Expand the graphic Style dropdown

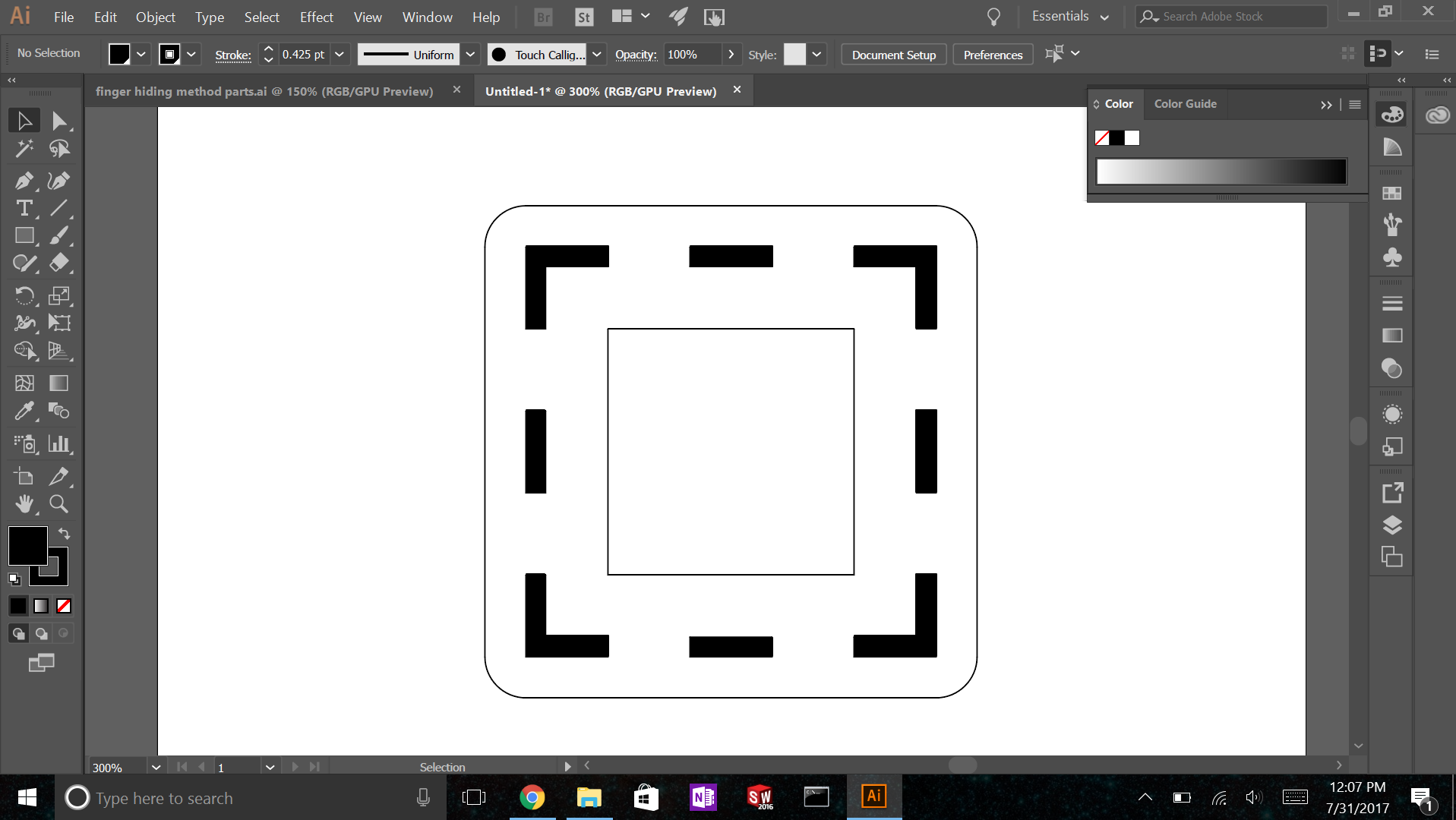816,55
